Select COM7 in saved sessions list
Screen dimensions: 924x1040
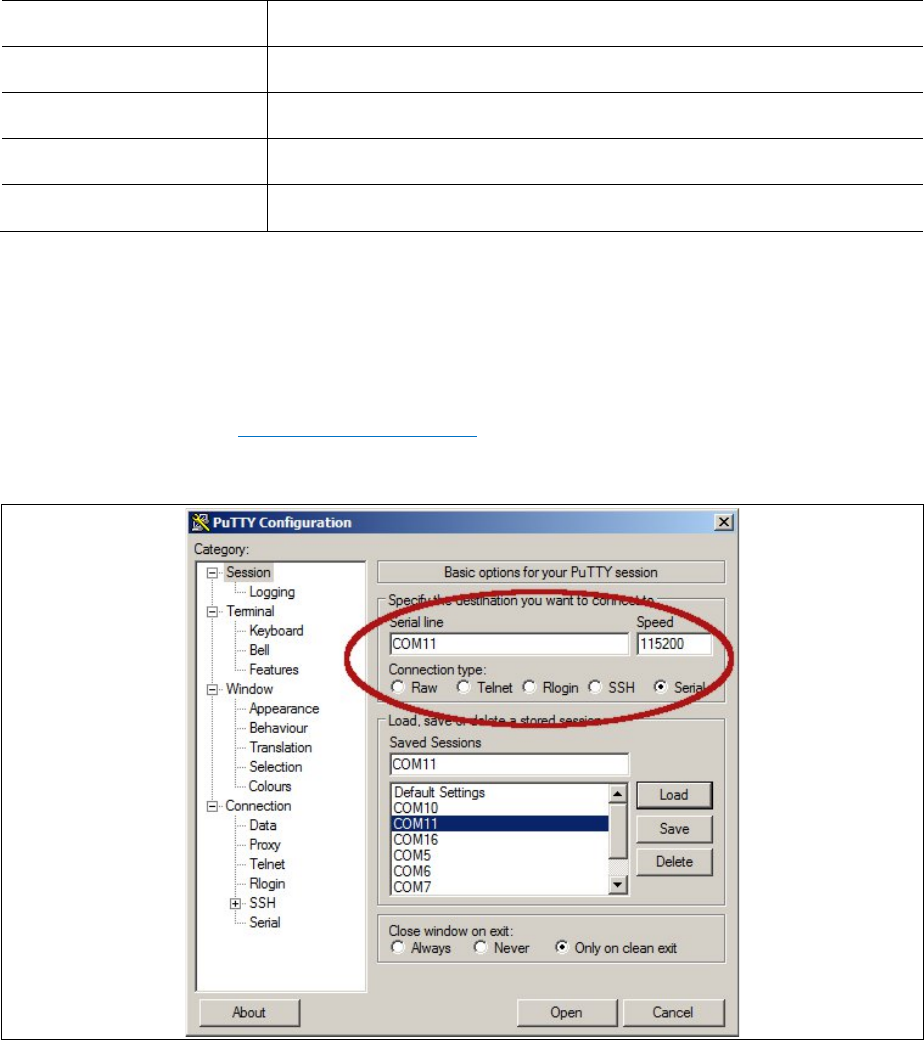(x=500, y=887)
